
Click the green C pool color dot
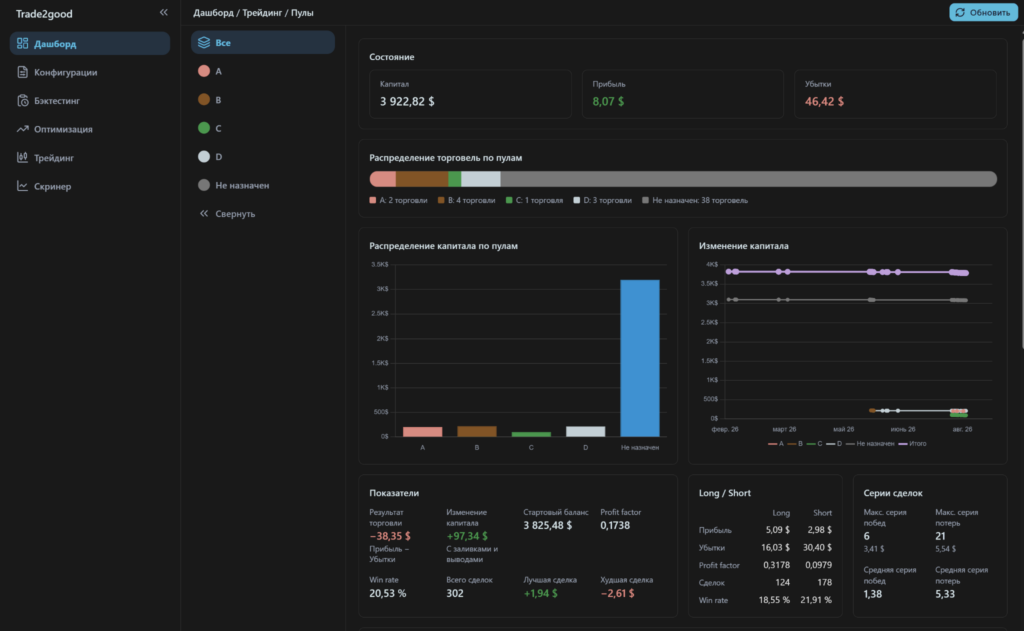click(x=204, y=128)
